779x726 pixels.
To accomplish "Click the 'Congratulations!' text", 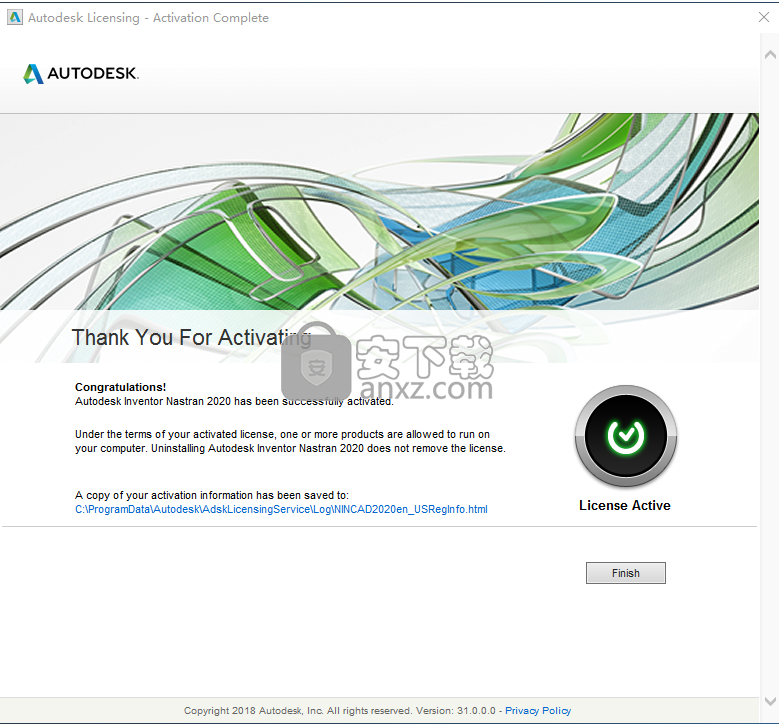I will tap(121, 387).
